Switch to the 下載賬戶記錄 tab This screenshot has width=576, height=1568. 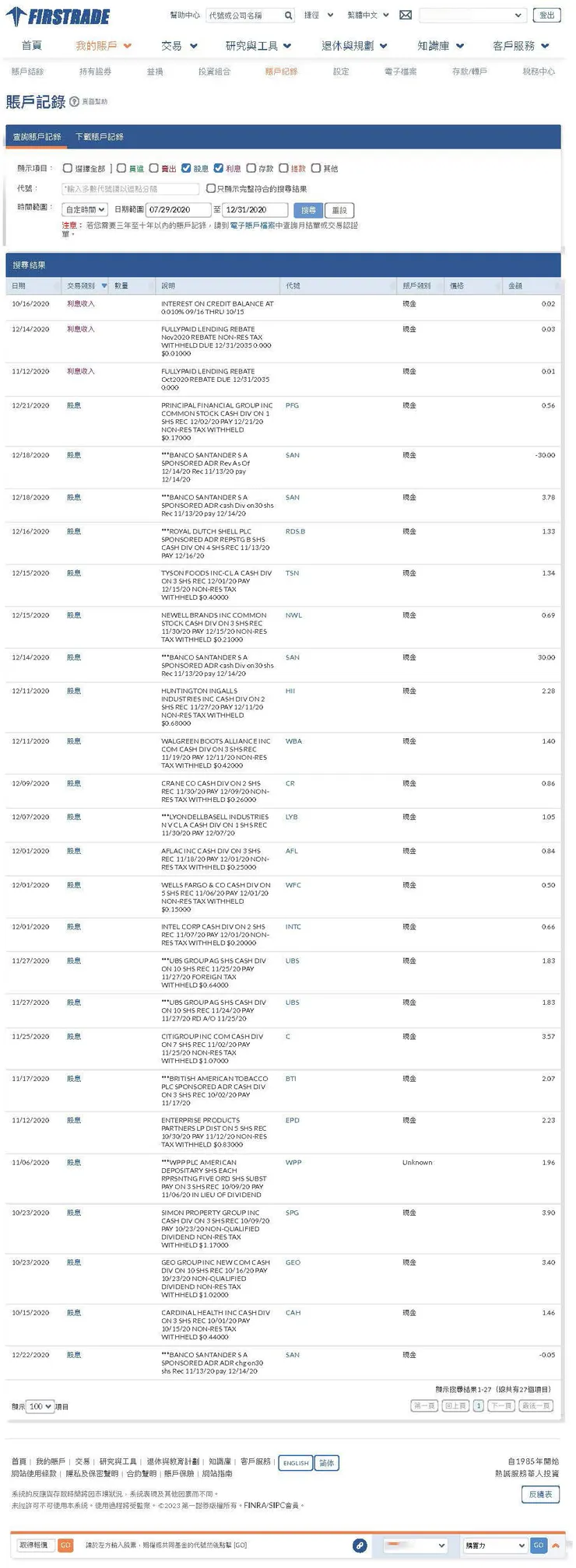tap(100, 137)
